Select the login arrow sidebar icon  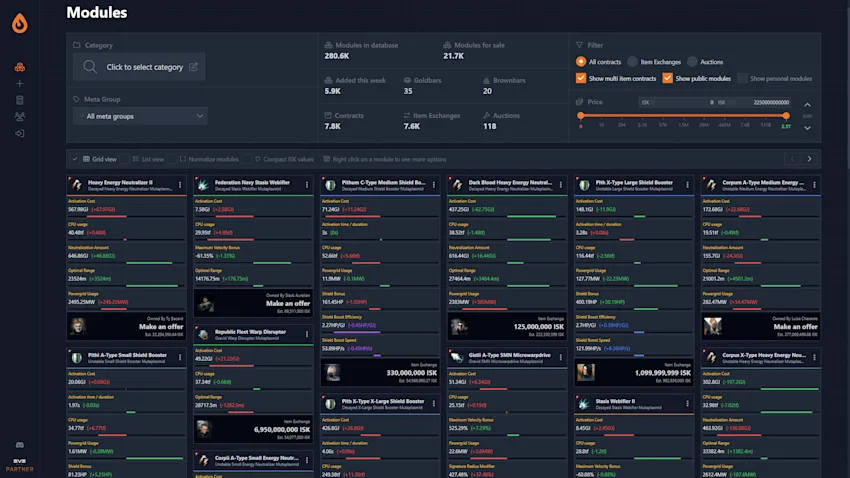coord(20,133)
